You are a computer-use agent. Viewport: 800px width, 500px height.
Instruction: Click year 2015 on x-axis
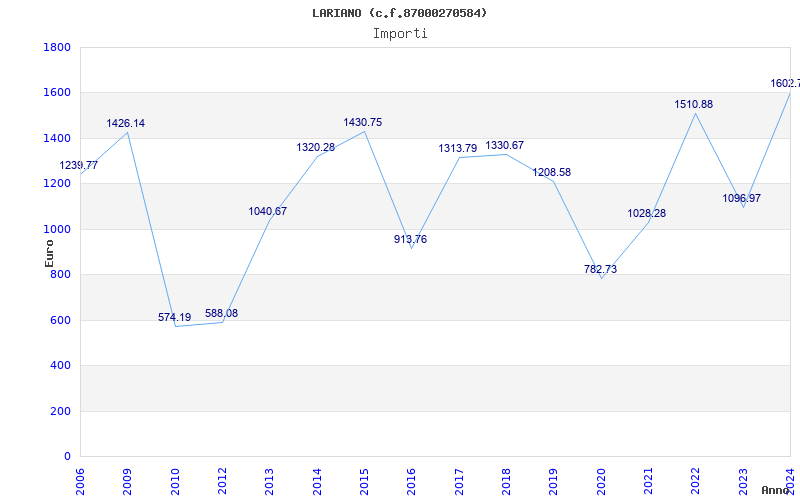[364, 482]
